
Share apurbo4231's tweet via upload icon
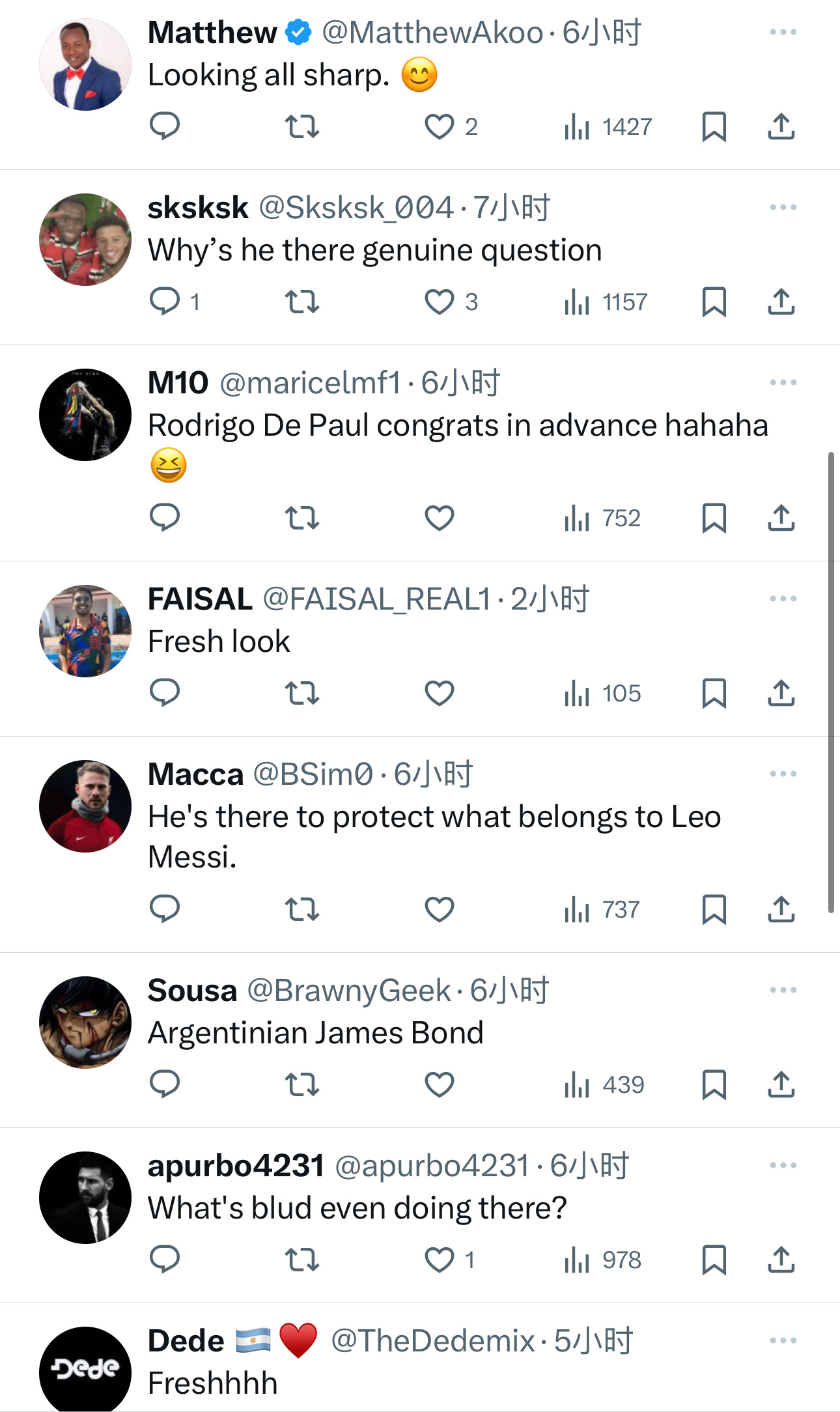click(781, 1260)
